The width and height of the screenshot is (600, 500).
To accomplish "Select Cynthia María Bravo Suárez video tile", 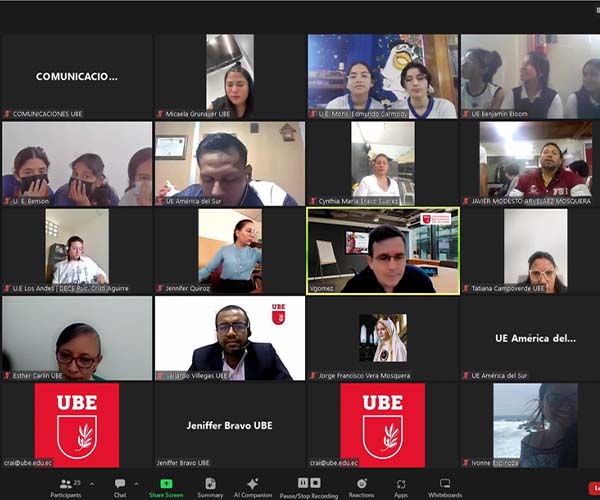I will [383, 164].
